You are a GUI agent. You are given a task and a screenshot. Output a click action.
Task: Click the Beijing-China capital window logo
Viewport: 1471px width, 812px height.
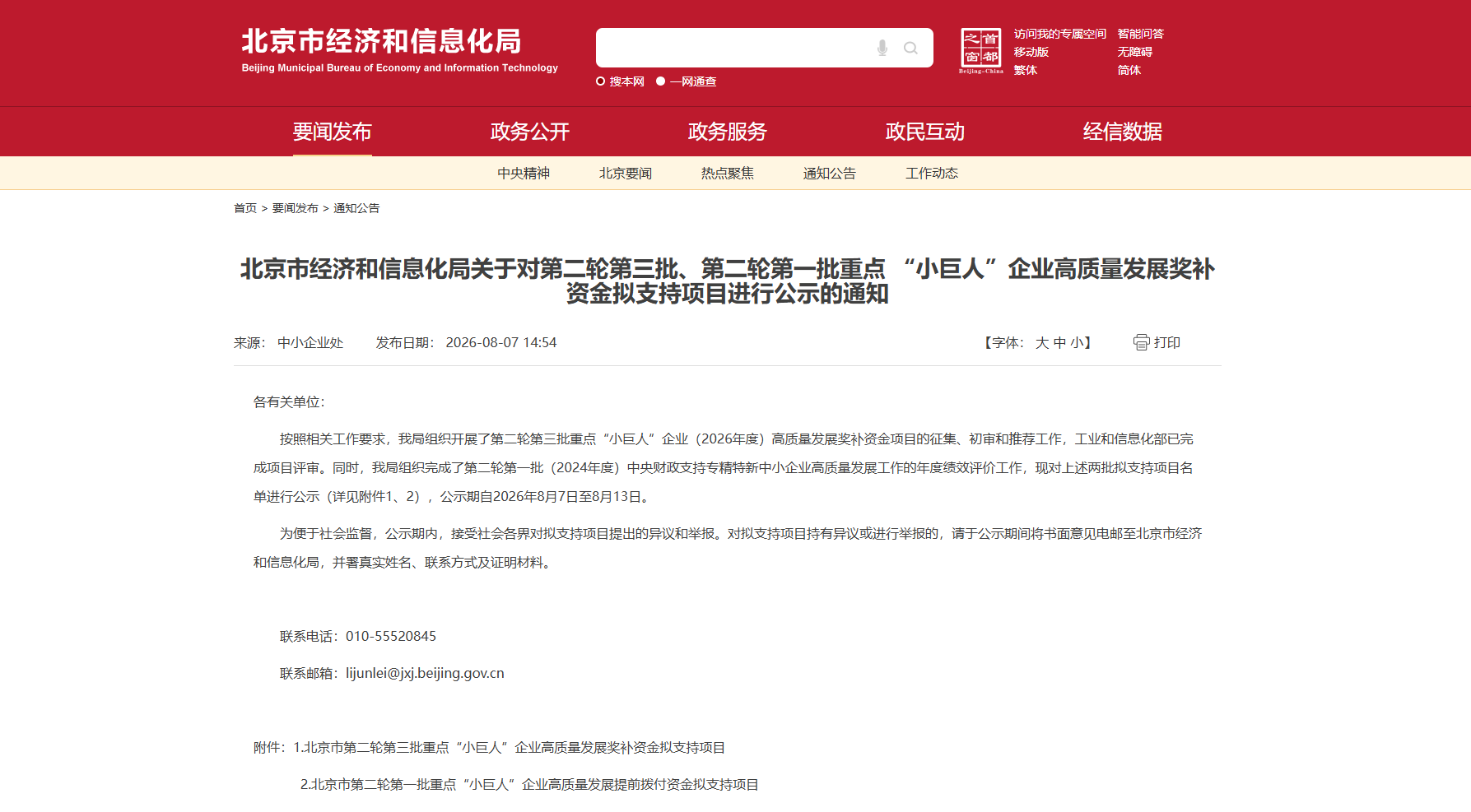(x=981, y=51)
